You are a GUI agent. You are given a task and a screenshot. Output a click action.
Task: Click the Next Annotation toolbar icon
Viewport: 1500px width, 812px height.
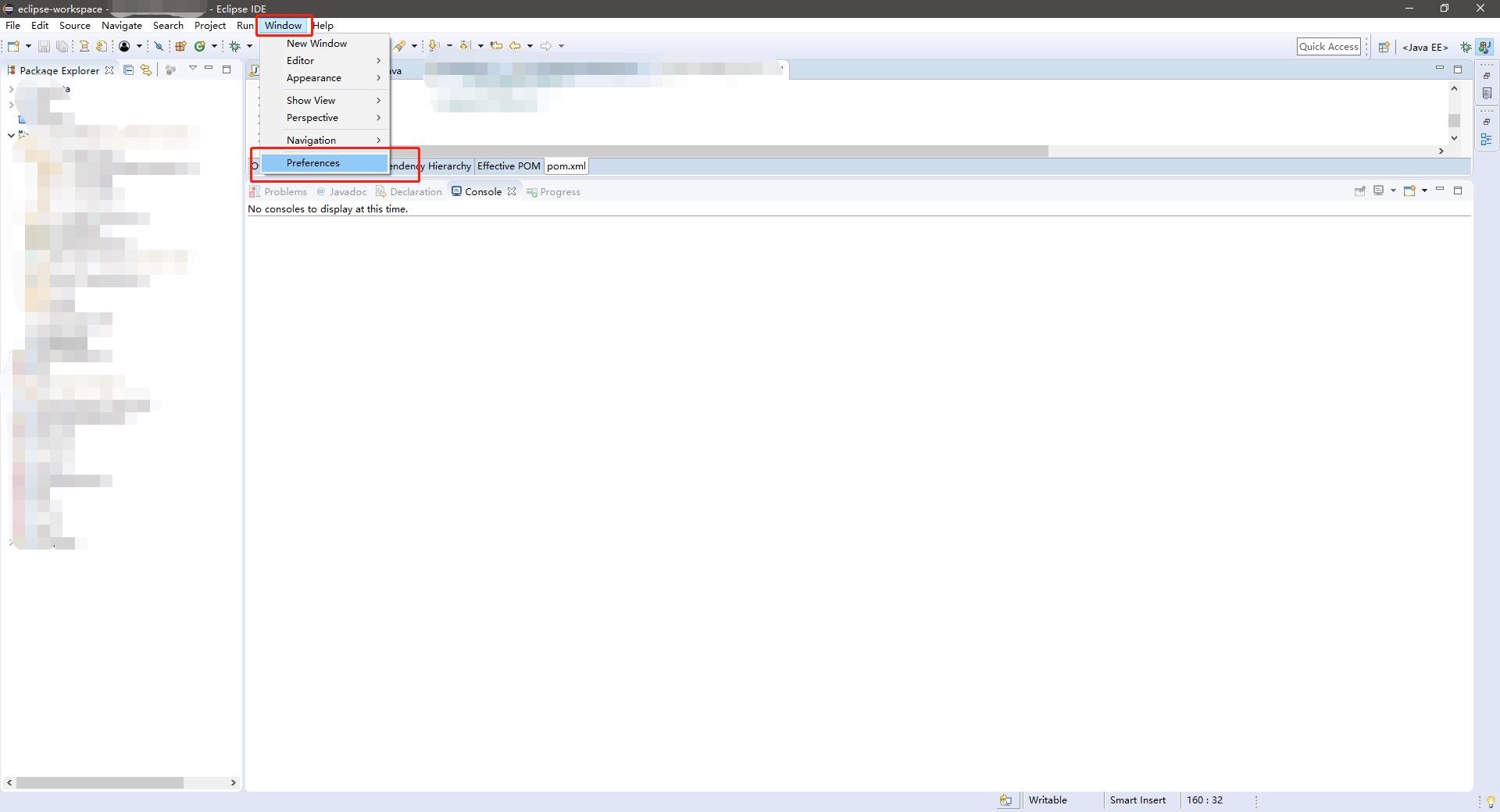tap(434, 45)
